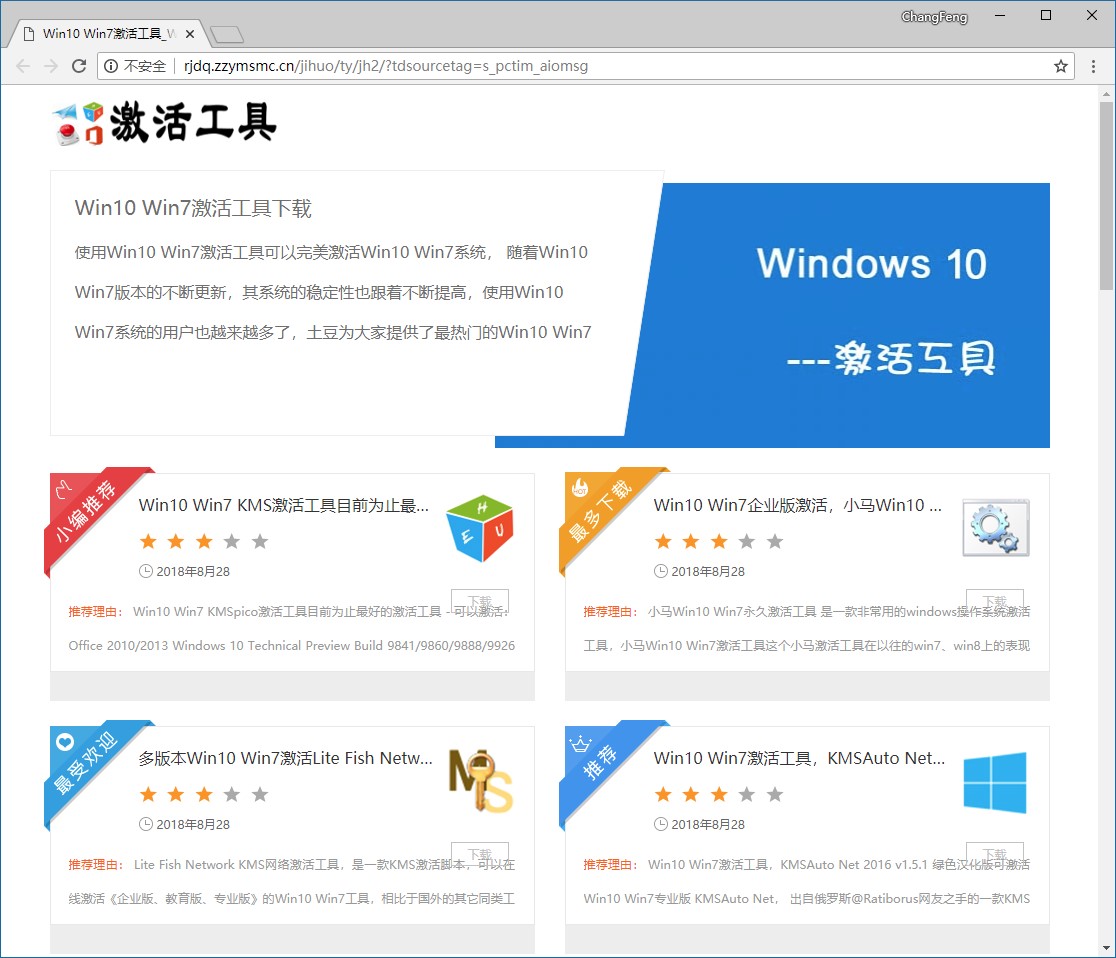Toggle the bookmark star for this page
This screenshot has height=958, width=1116.
[1060, 66]
